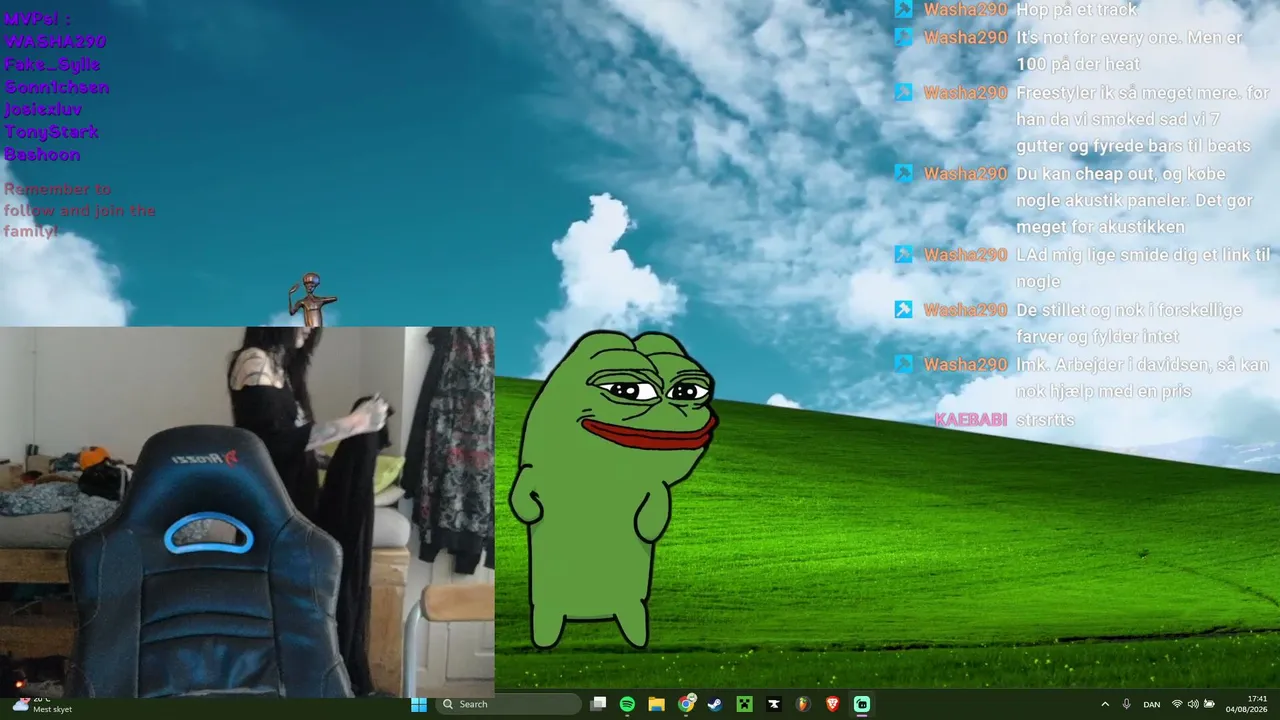Click the mod badge beside 'Imk. Arbejder i davidsen'
The height and width of the screenshot is (720, 1280).
click(903, 364)
